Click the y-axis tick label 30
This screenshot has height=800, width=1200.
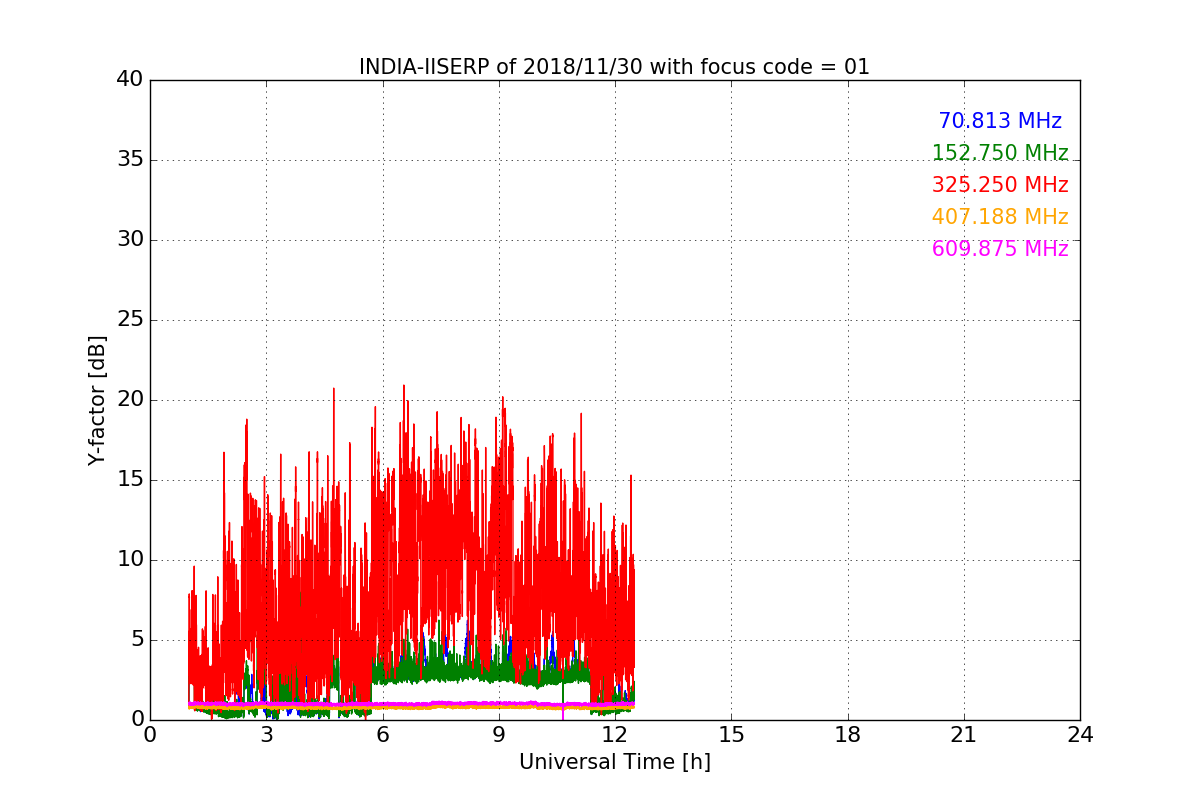tap(129, 240)
